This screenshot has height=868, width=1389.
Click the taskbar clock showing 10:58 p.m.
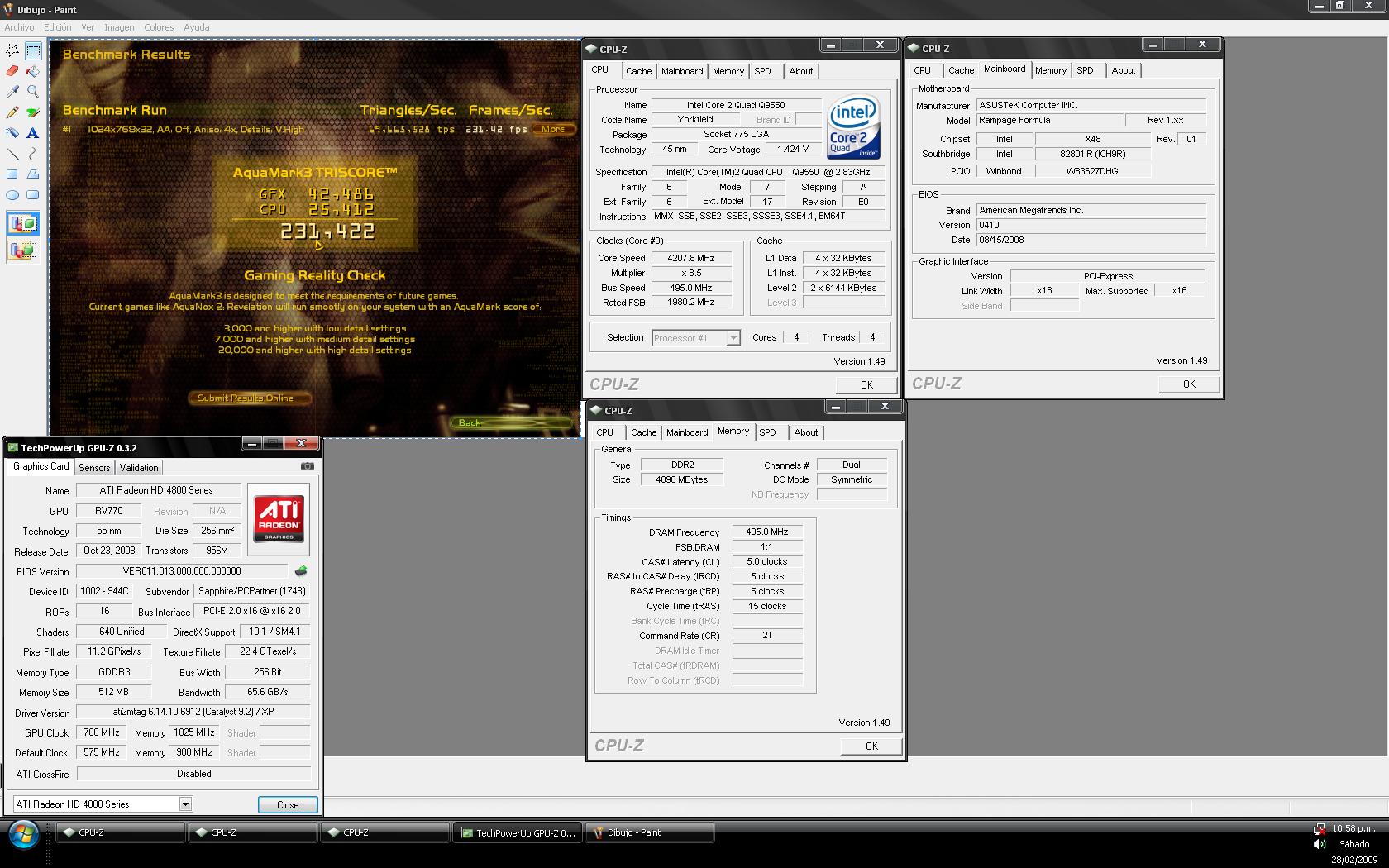tap(1353, 828)
